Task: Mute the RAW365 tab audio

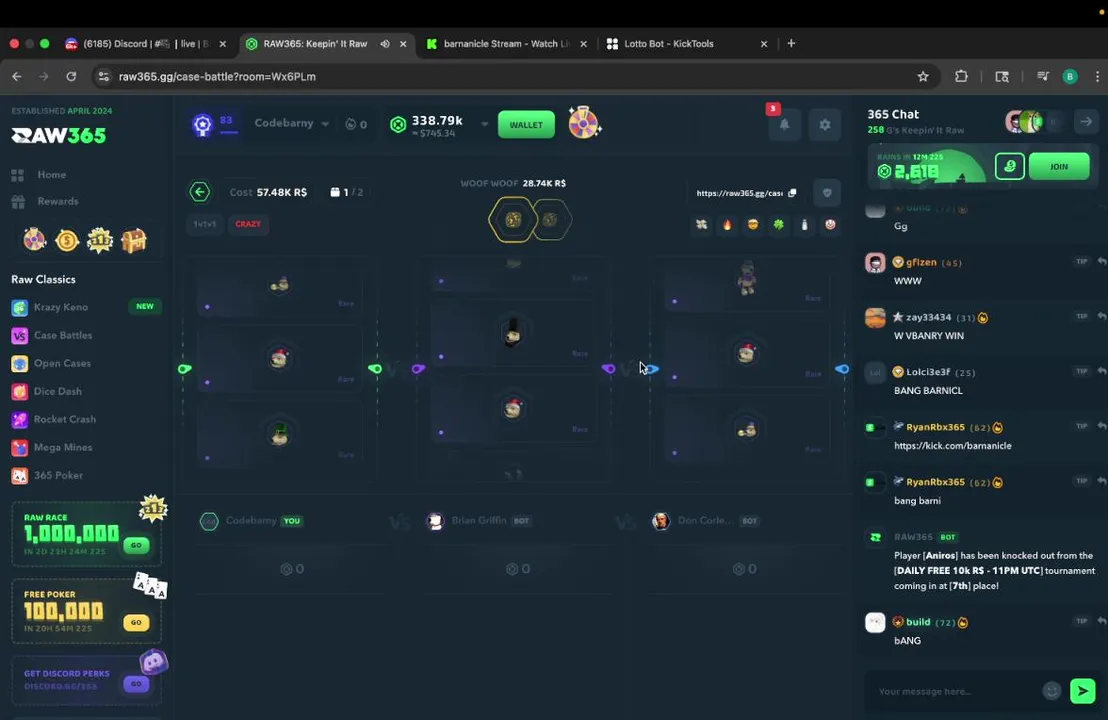Action: [x=385, y=44]
